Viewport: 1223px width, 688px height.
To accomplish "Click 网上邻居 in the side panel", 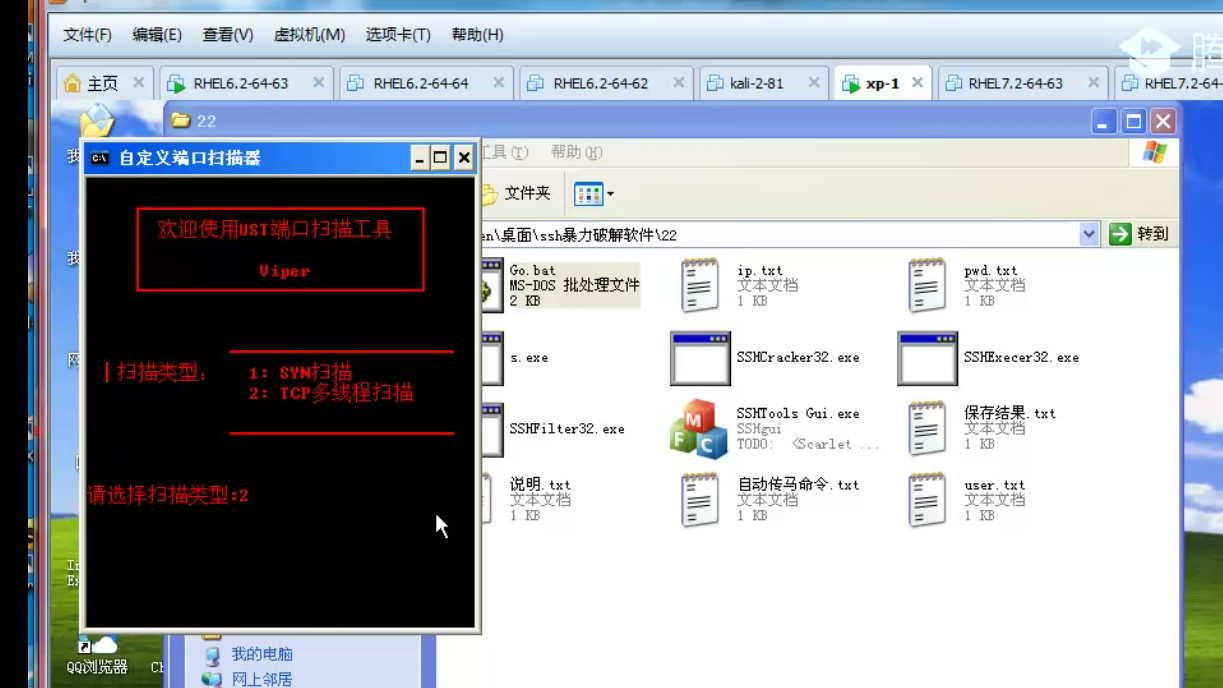I will pos(262,680).
